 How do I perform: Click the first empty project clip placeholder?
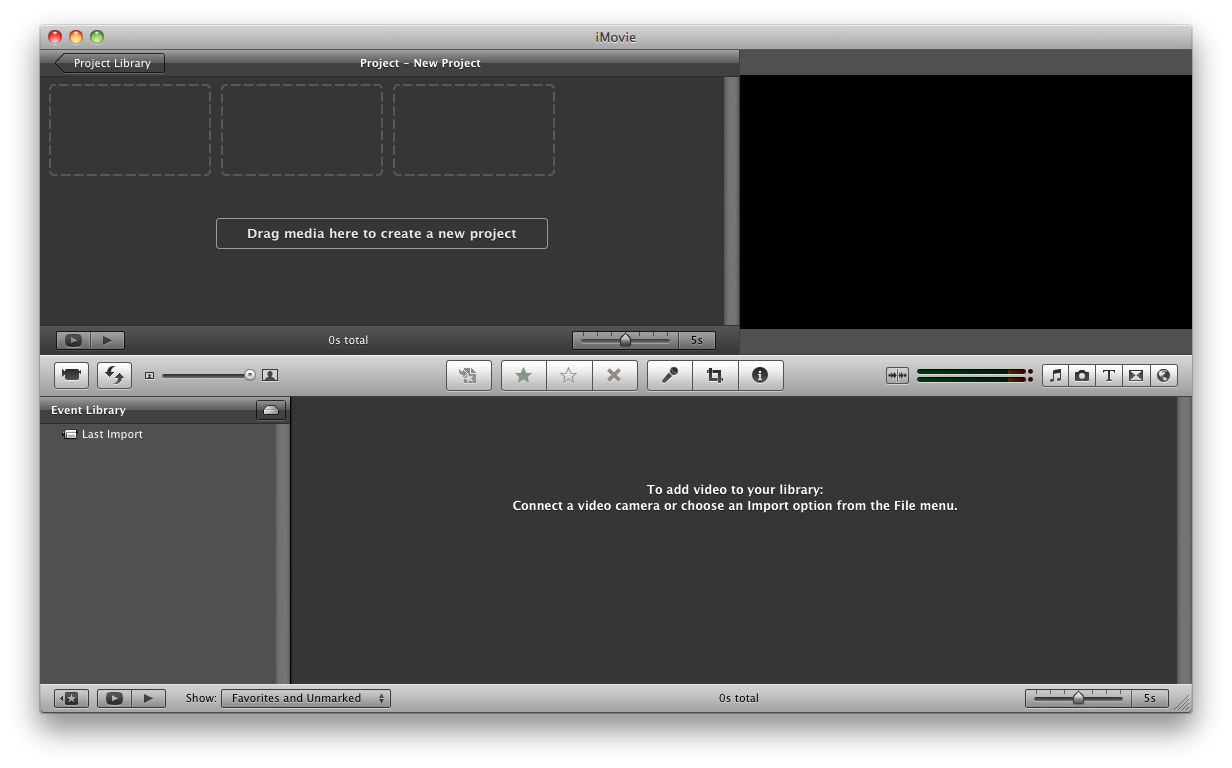pos(130,130)
